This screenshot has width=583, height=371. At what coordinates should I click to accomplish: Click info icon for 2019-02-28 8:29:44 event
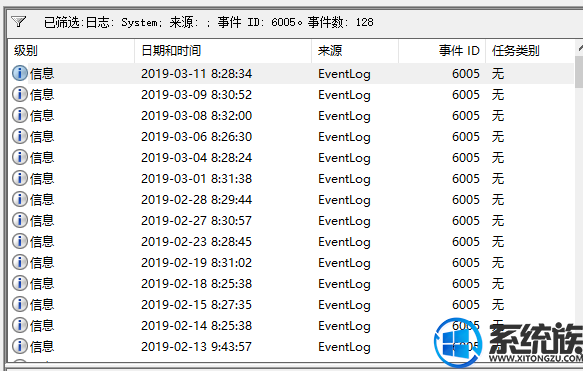(20, 199)
